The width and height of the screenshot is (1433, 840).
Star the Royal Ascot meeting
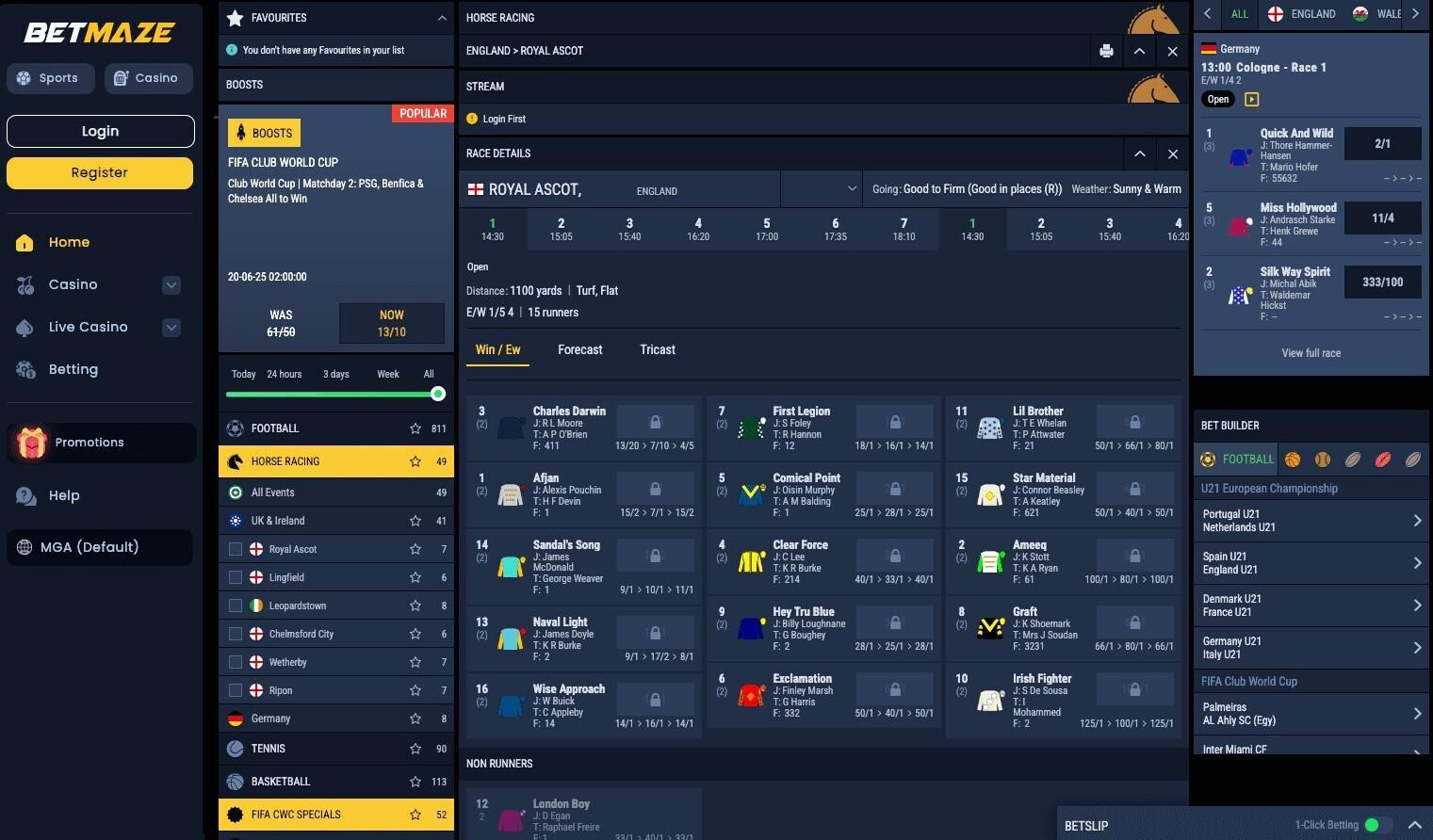(415, 549)
